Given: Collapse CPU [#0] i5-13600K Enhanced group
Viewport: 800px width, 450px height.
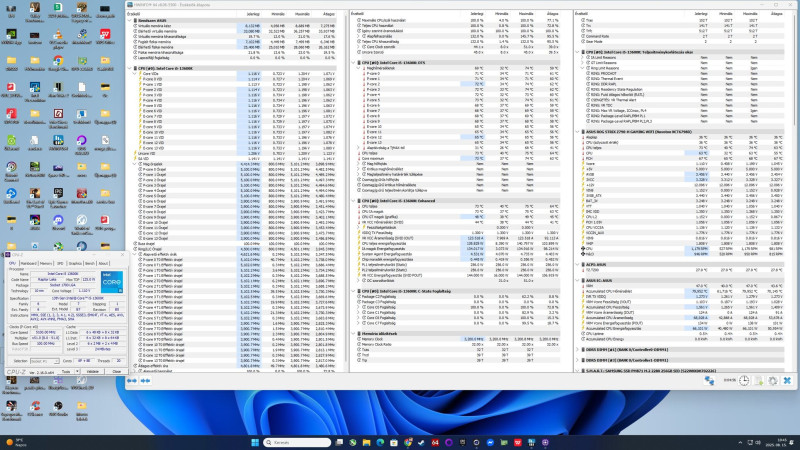Looking at the screenshot, I should click(353, 201).
